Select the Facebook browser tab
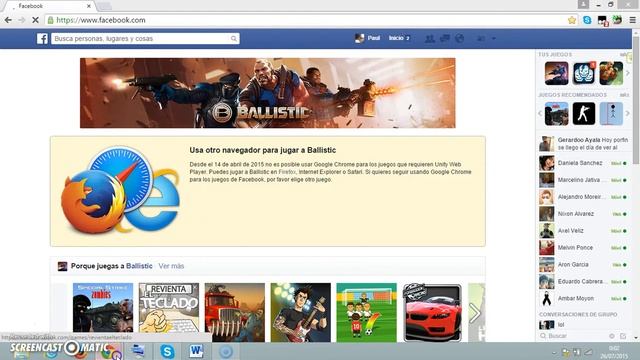The height and width of the screenshot is (360, 640). click(48, 6)
